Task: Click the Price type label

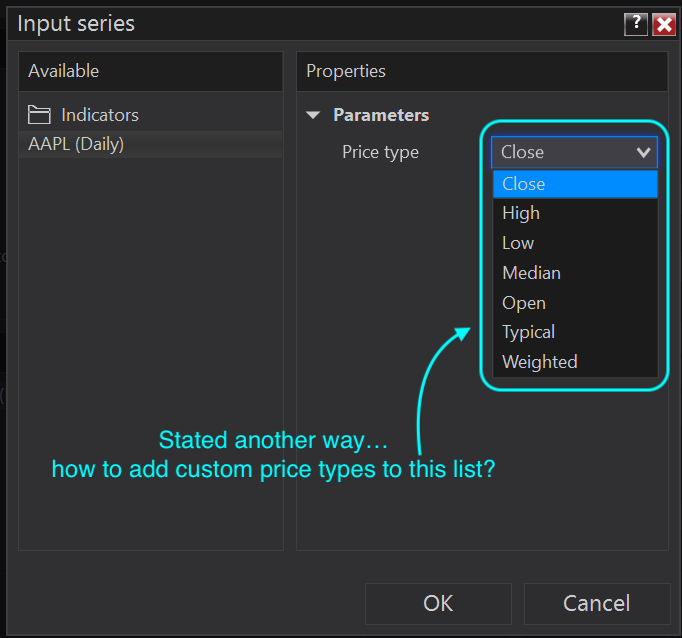Action: point(380,152)
